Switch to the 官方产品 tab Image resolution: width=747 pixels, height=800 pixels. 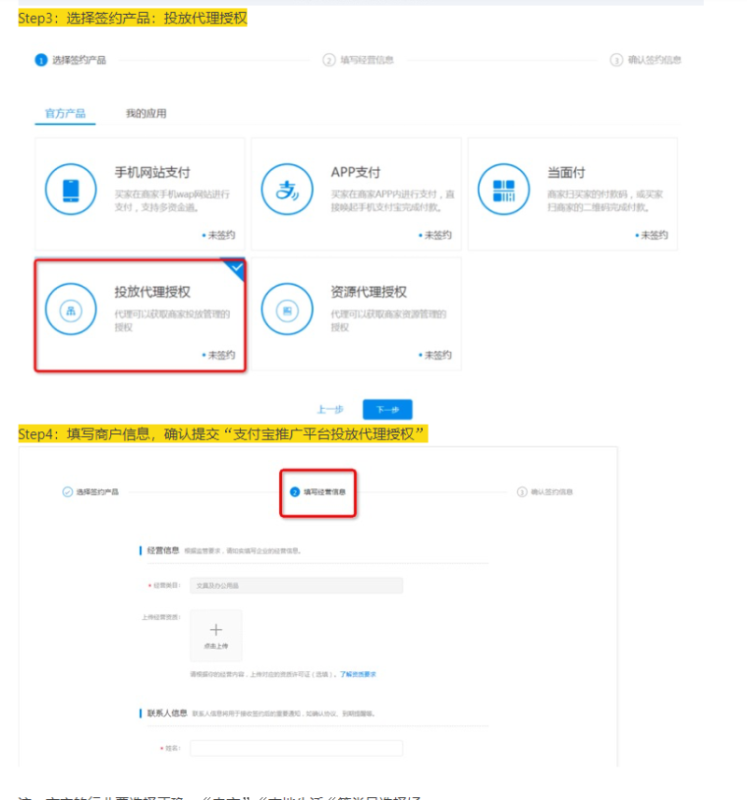65,113
